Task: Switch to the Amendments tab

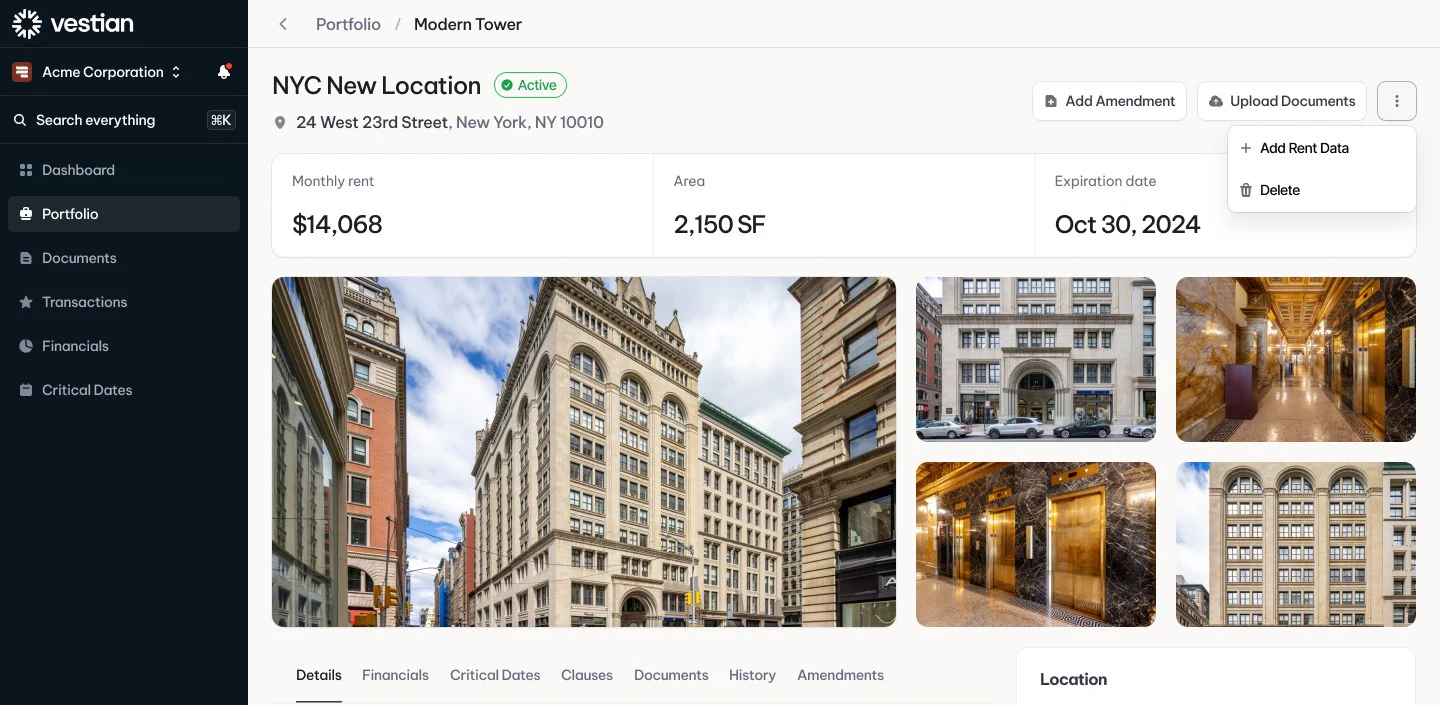Action: 840,676
